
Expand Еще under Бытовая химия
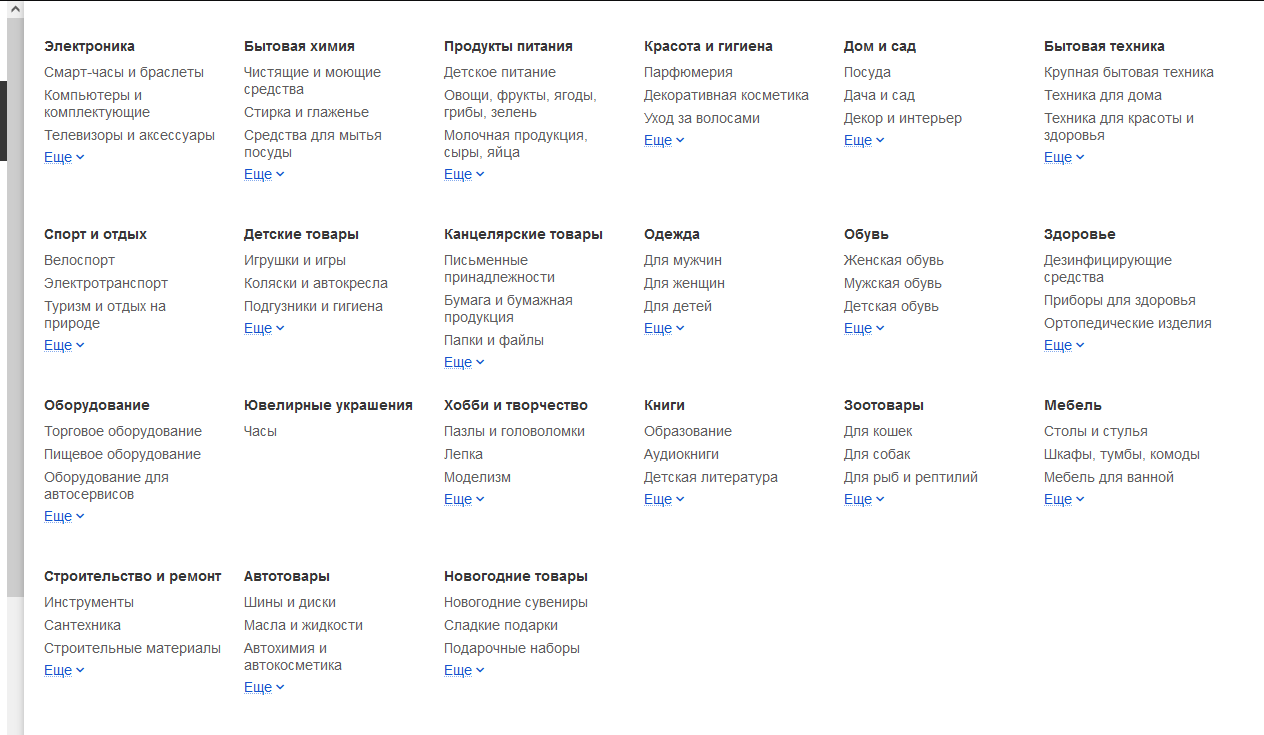264,174
